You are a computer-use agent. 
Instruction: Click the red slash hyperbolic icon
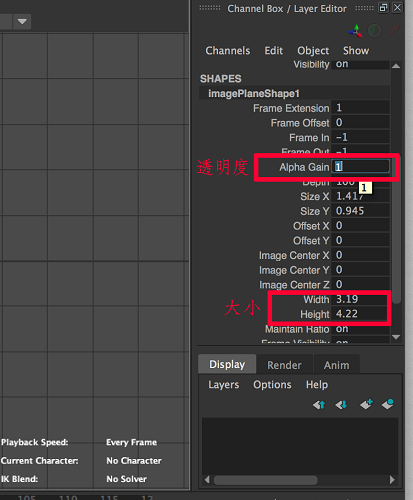tap(393, 31)
